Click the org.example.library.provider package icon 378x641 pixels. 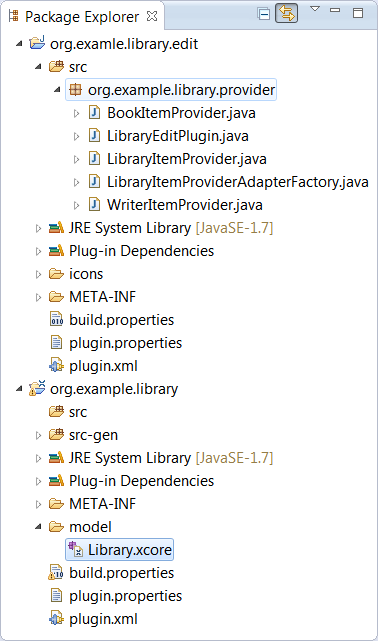click(x=76, y=90)
